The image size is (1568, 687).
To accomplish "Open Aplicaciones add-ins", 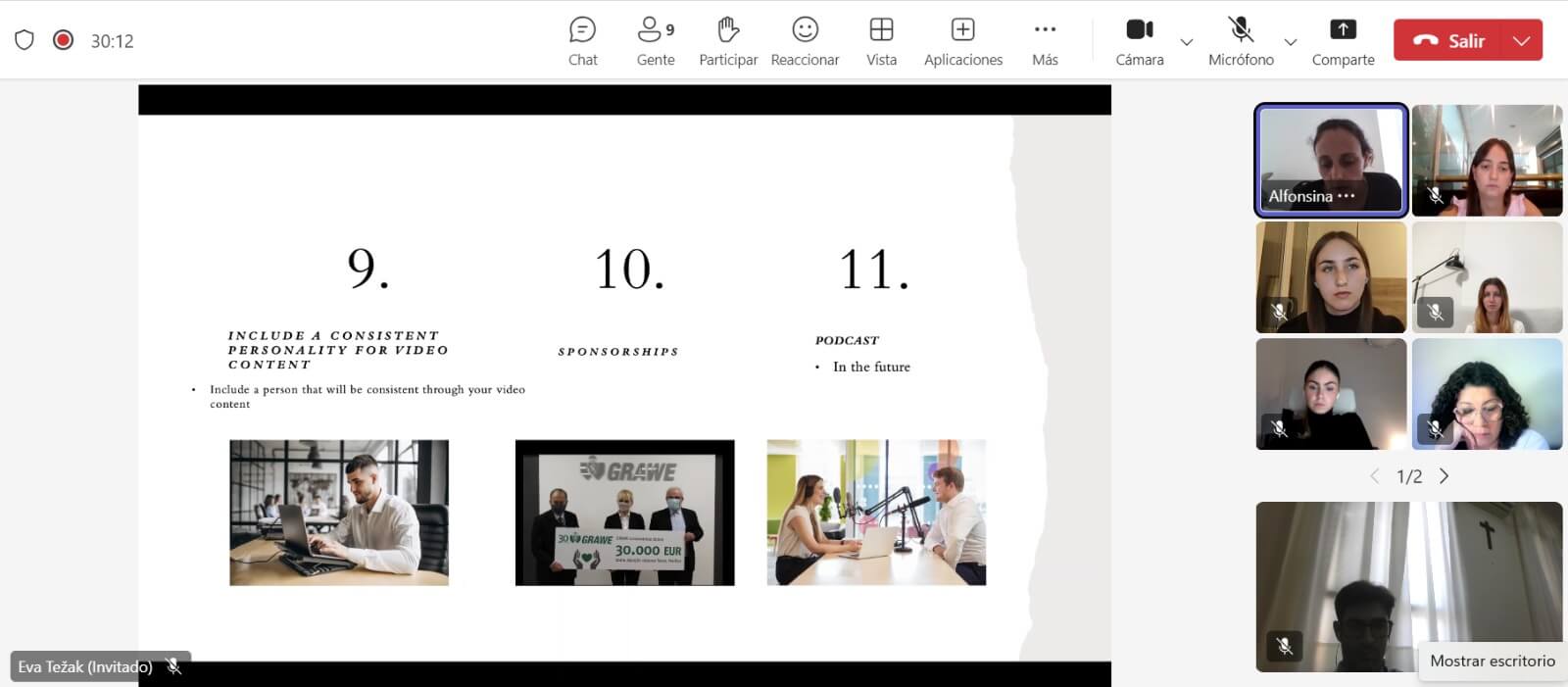I will pyautogui.click(x=962, y=41).
